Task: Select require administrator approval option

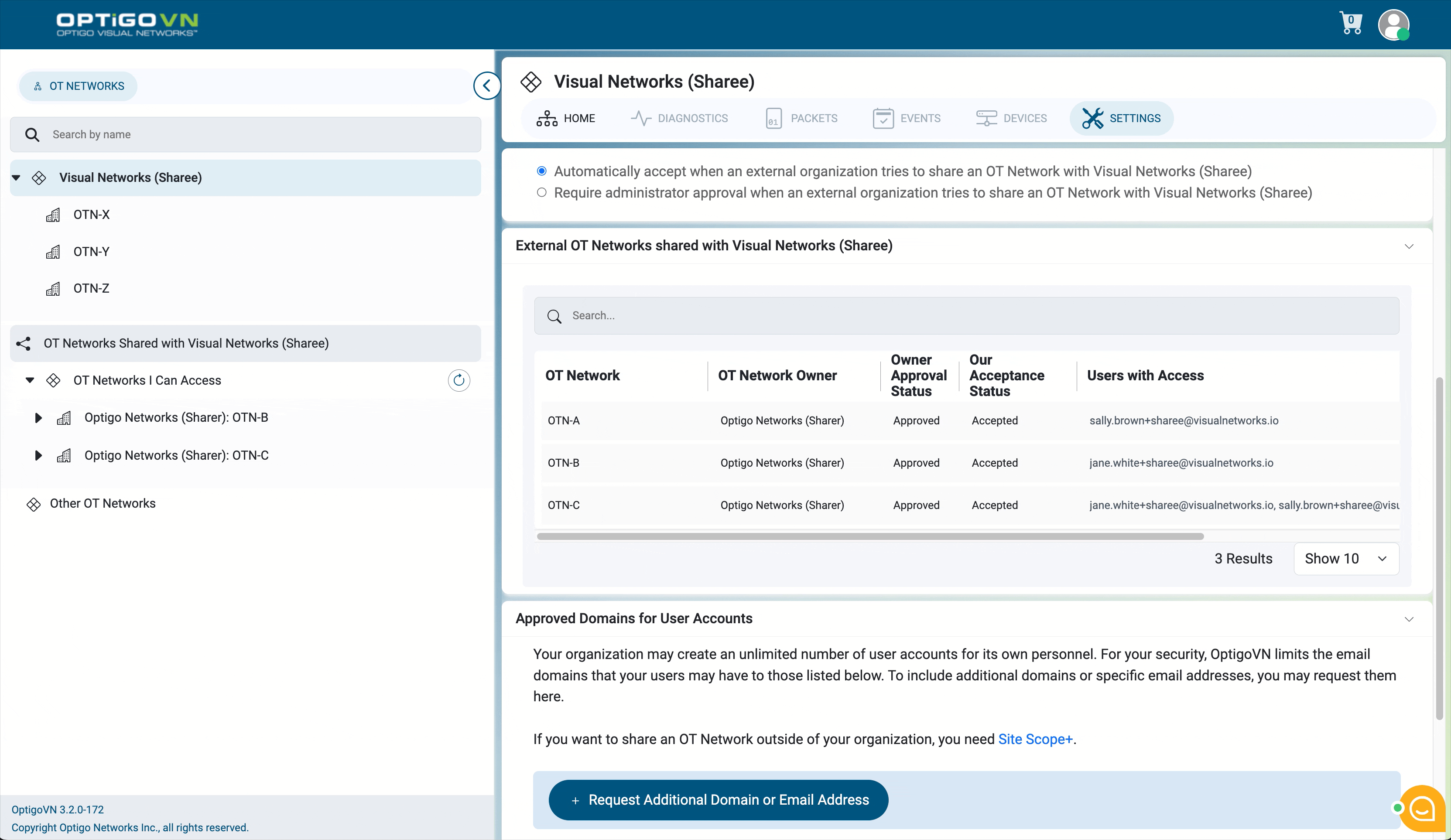Action: coord(542,192)
